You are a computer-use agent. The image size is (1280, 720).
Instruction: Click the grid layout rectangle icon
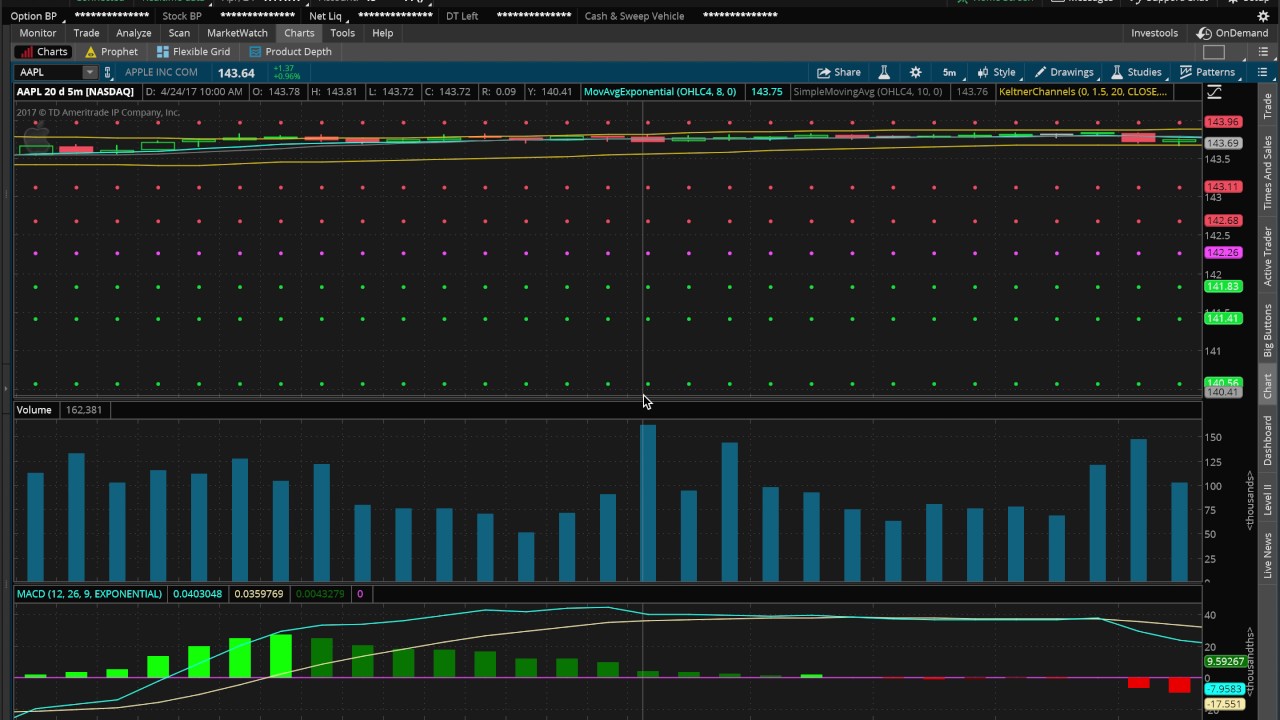coord(1214,52)
